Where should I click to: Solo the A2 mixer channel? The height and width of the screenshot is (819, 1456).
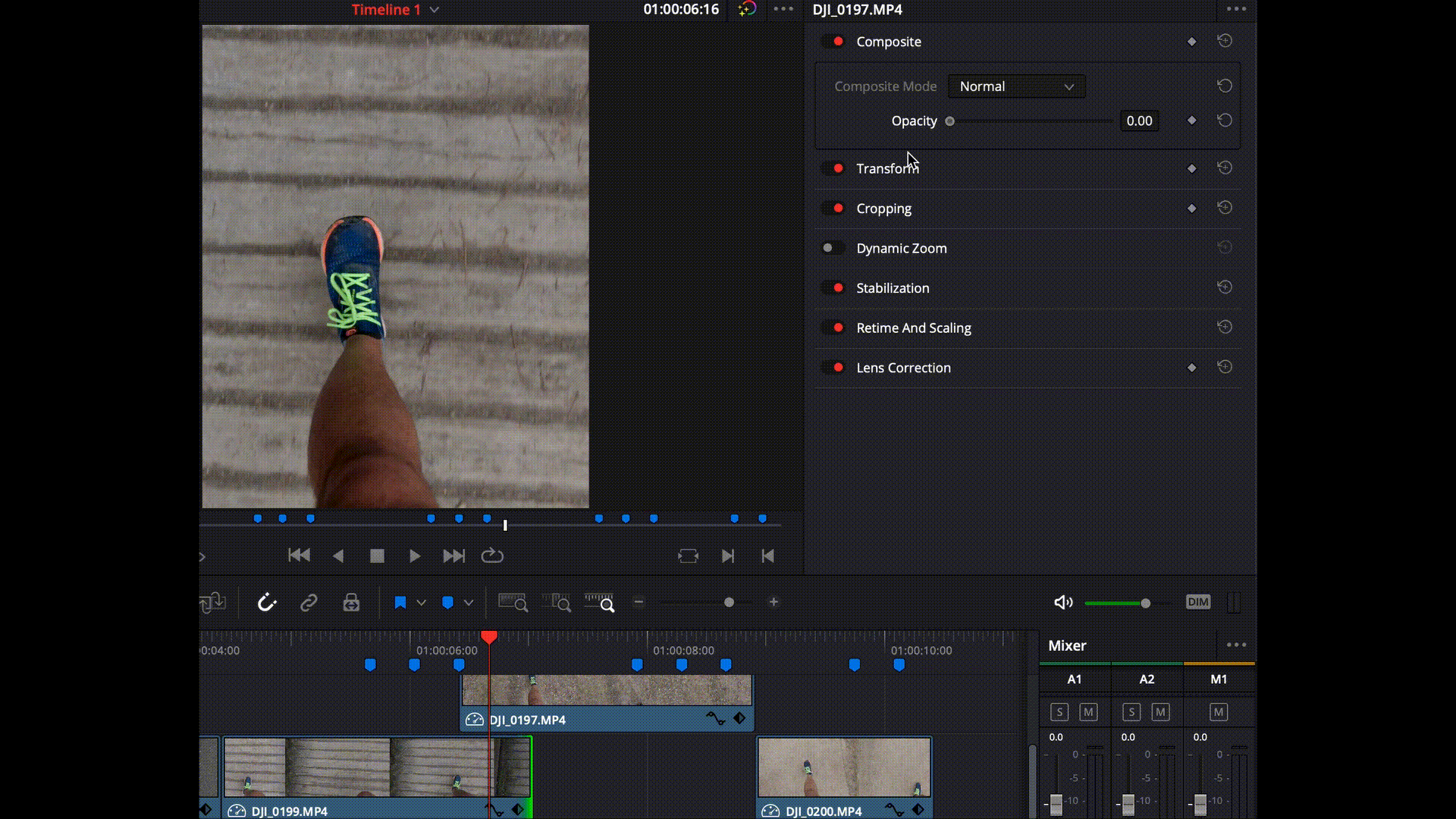point(1131,712)
